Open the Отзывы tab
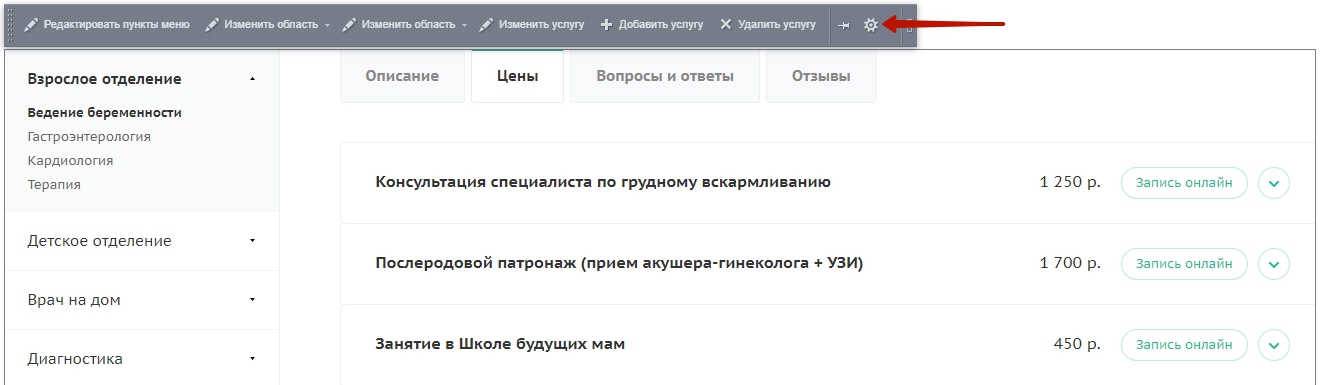The image size is (1320, 385). click(821, 76)
